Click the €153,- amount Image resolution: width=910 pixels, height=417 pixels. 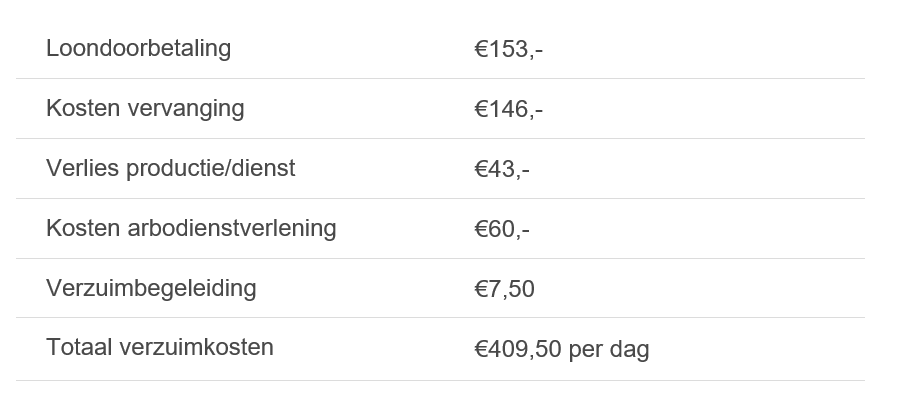coord(508,50)
